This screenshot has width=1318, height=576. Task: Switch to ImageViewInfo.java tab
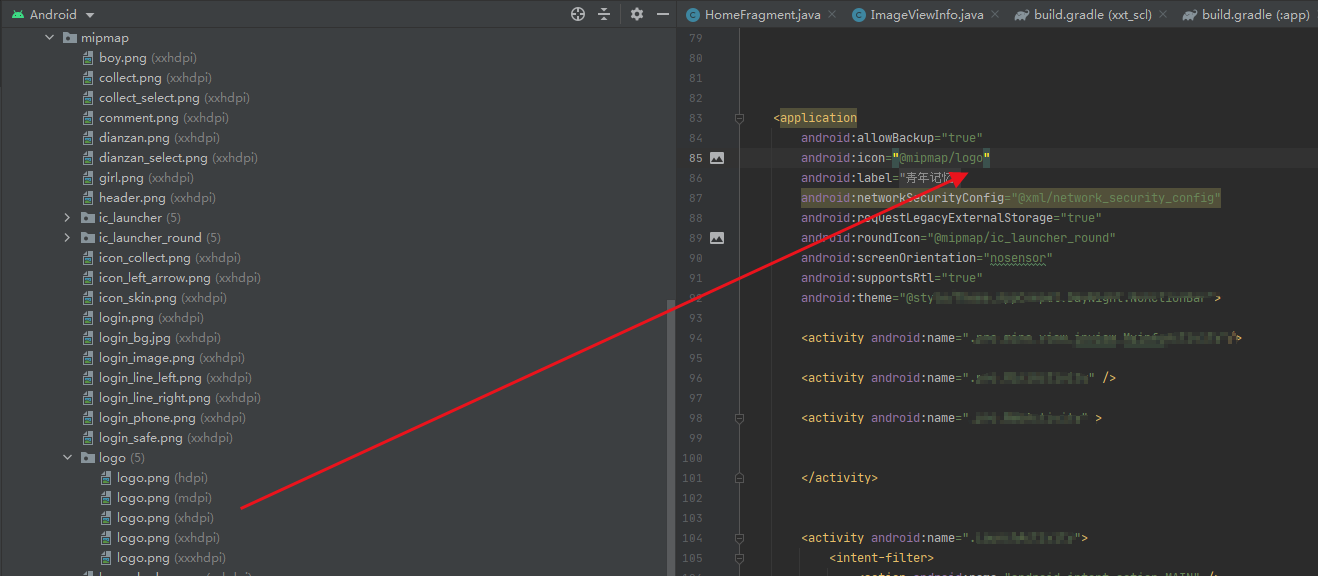927,15
